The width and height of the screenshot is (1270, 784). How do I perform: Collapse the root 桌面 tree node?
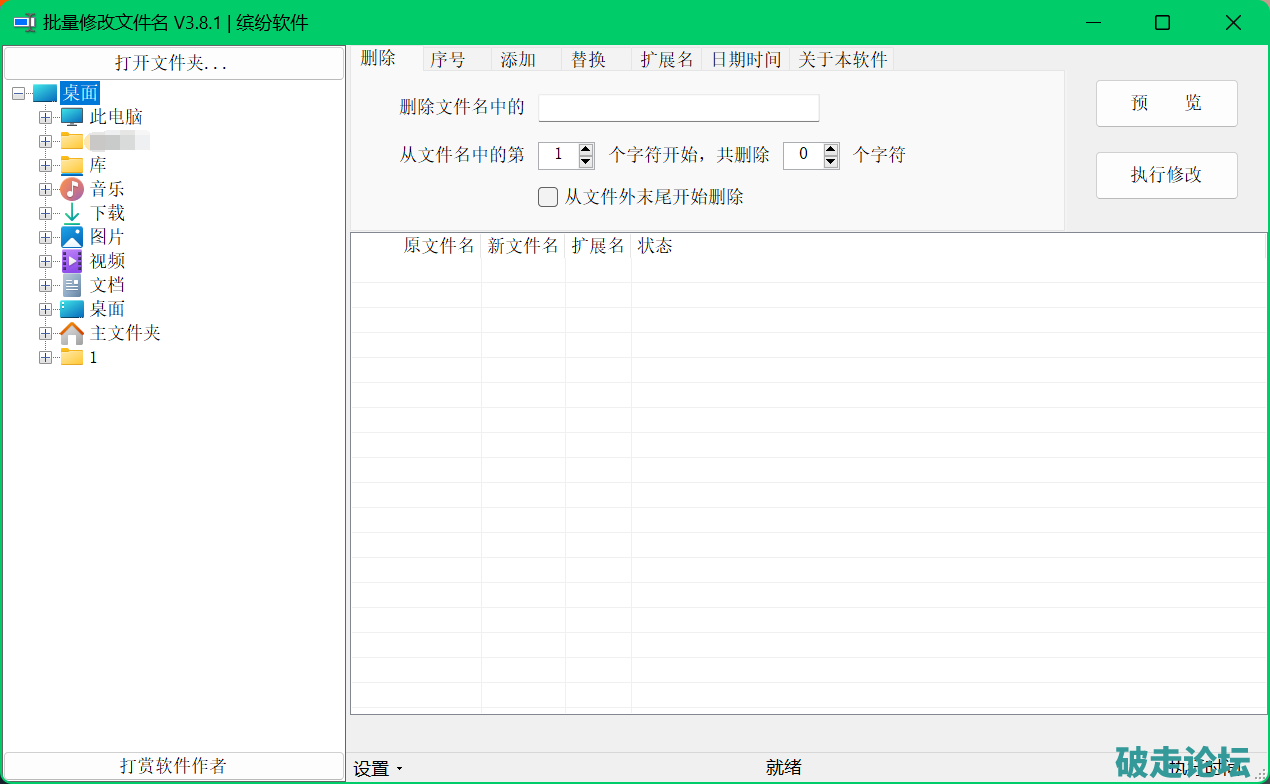pyautogui.click(x=19, y=93)
